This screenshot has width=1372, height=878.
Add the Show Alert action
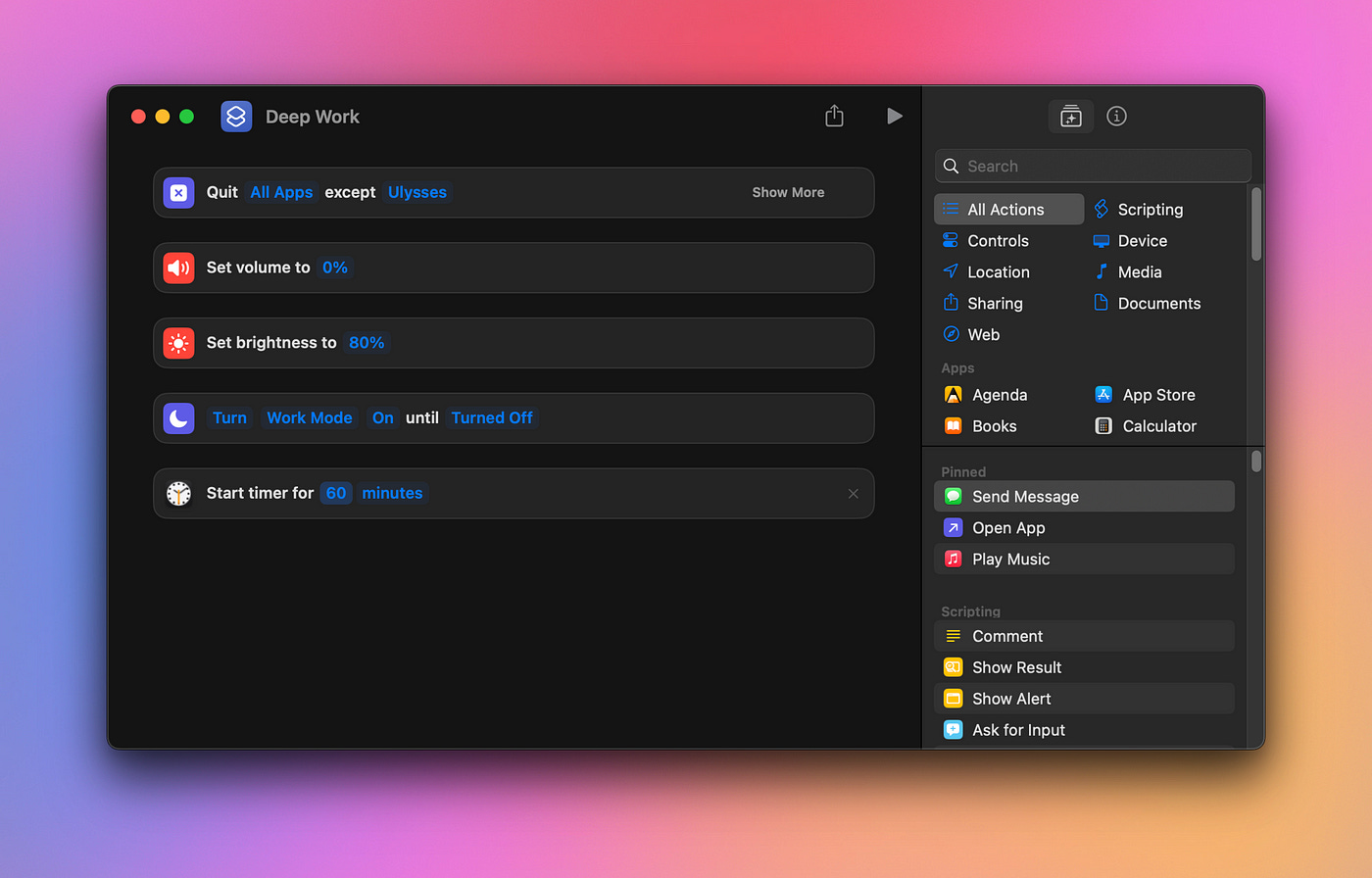1084,699
